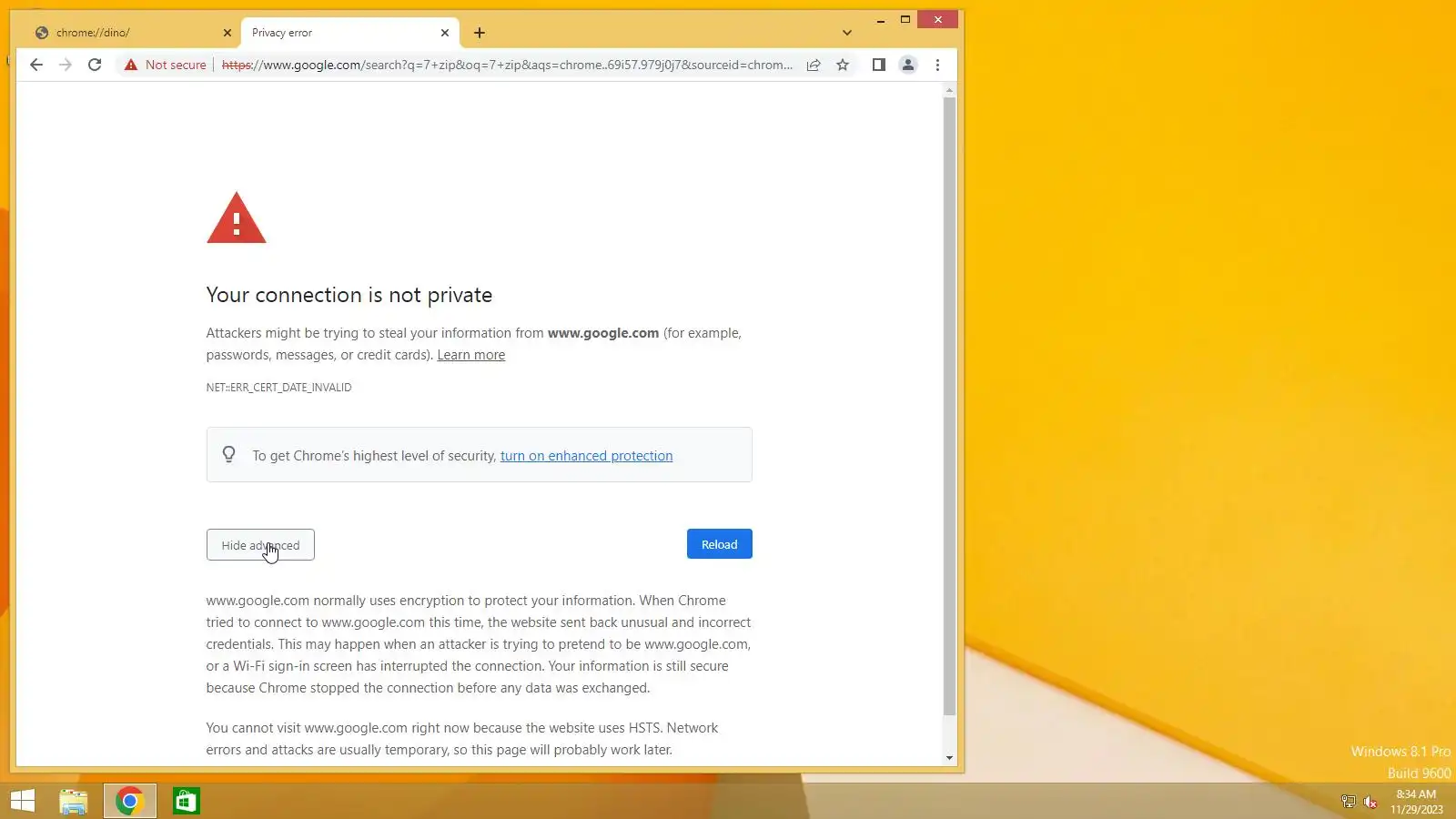Expand the tab search chevron

[847, 33]
